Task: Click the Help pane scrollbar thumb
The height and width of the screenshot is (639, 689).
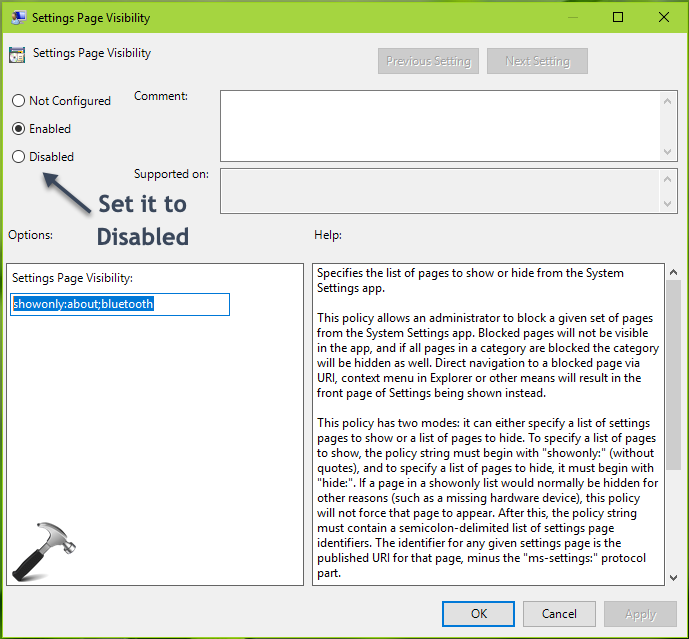Action: tap(673, 375)
